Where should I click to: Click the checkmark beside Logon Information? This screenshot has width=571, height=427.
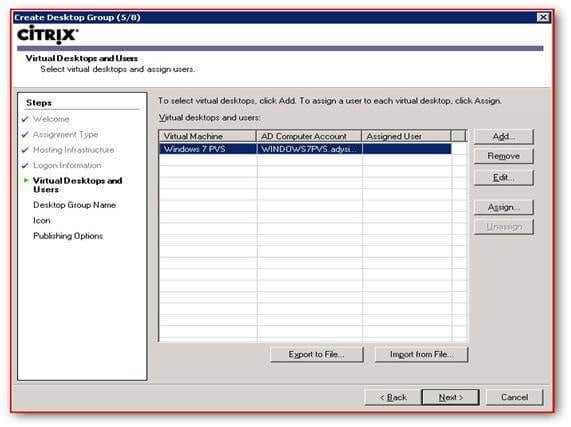pyautogui.click(x=25, y=166)
